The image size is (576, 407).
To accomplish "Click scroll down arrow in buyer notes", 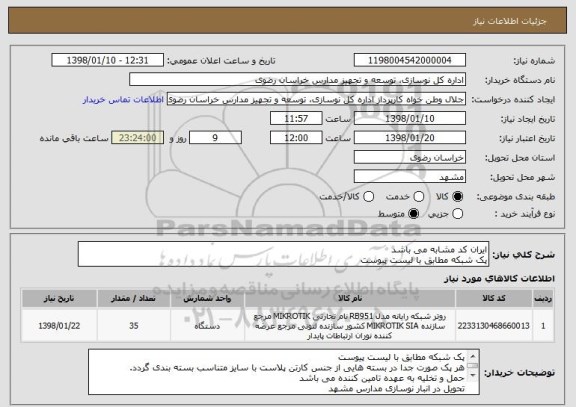I will click(x=473, y=375).
